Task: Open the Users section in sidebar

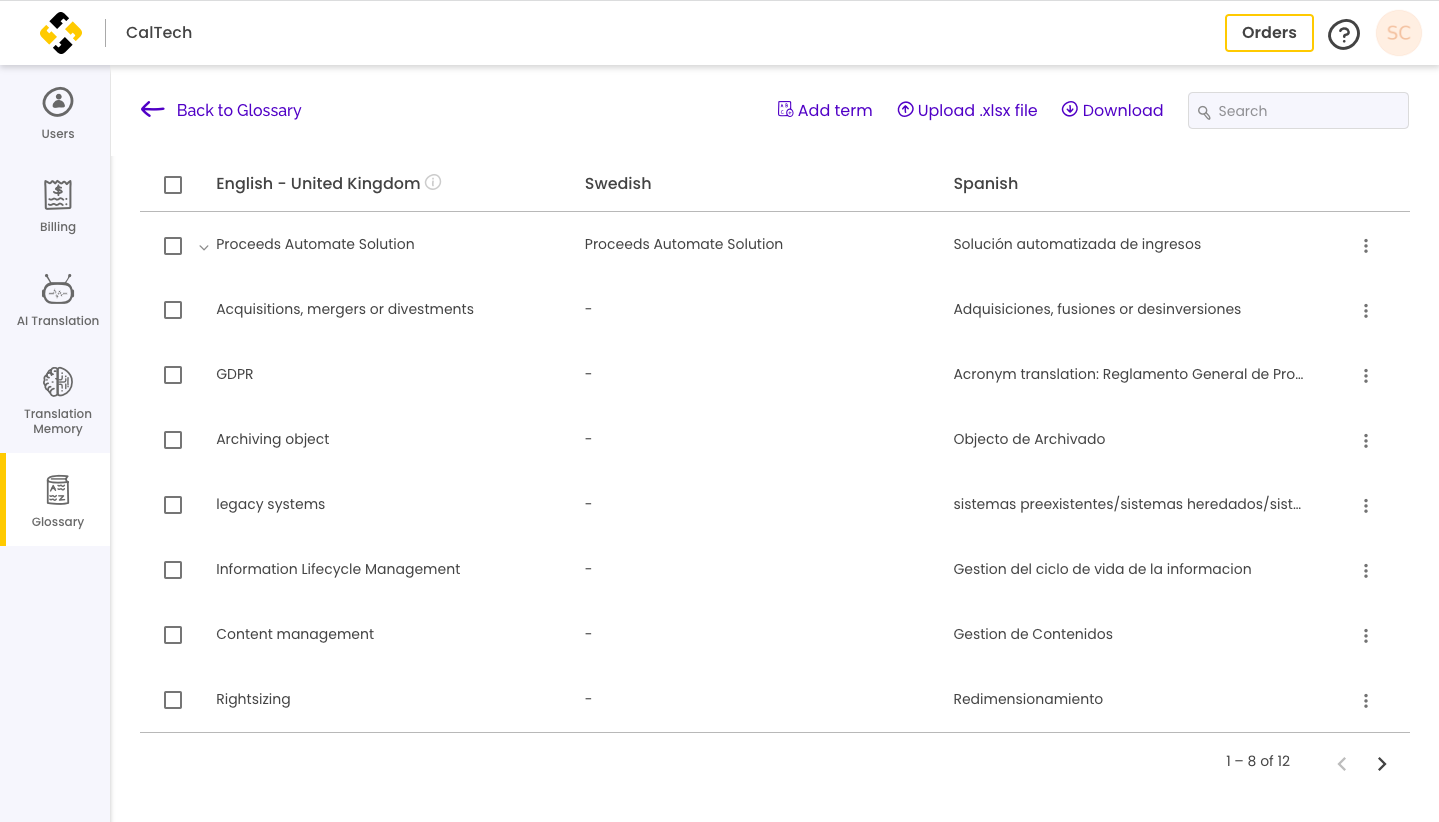Action: coord(58,113)
